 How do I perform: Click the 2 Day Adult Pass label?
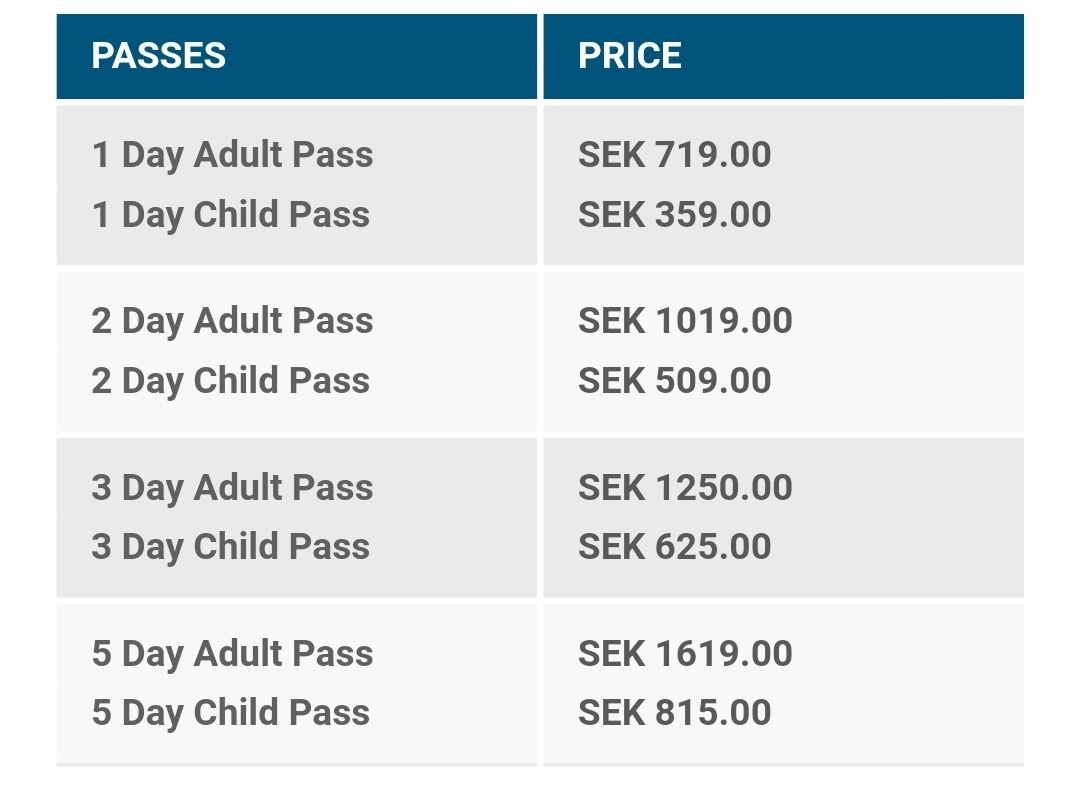232,321
